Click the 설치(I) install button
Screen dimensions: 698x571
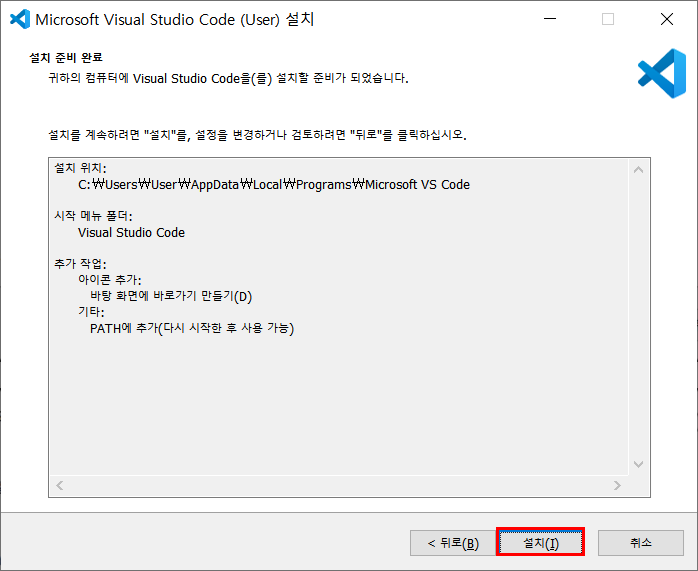[x=540, y=543]
